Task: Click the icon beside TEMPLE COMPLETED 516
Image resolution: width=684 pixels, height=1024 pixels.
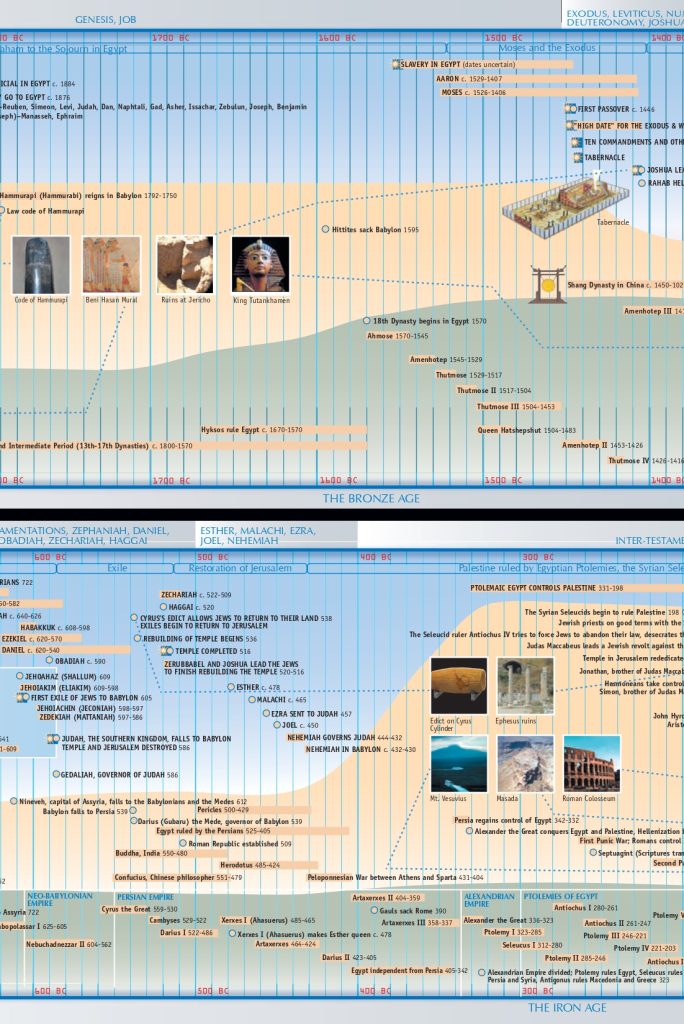Action: 167,651
